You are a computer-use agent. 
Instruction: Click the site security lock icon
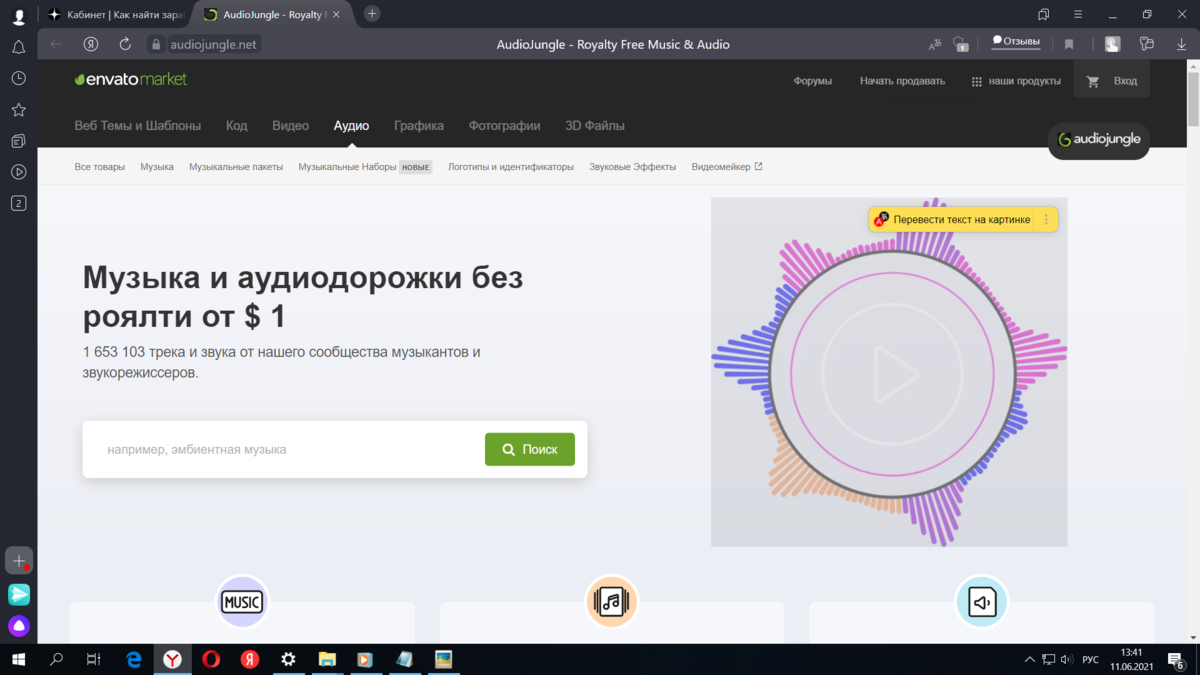pyautogui.click(x=155, y=44)
